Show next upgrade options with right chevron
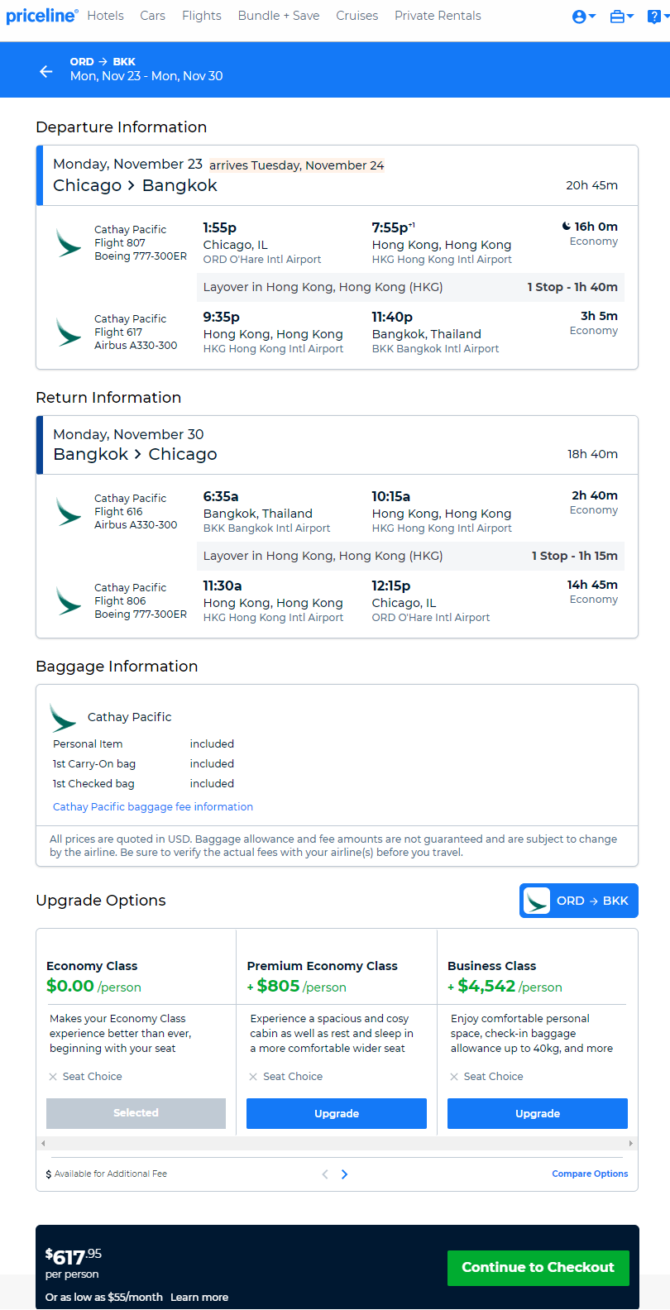The height and width of the screenshot is (1310, 670). click(344, 1174)
